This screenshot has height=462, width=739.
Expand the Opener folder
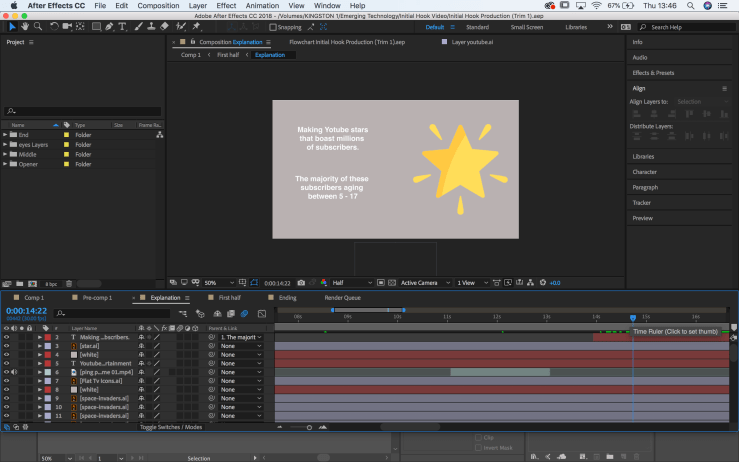click(5, 164)
